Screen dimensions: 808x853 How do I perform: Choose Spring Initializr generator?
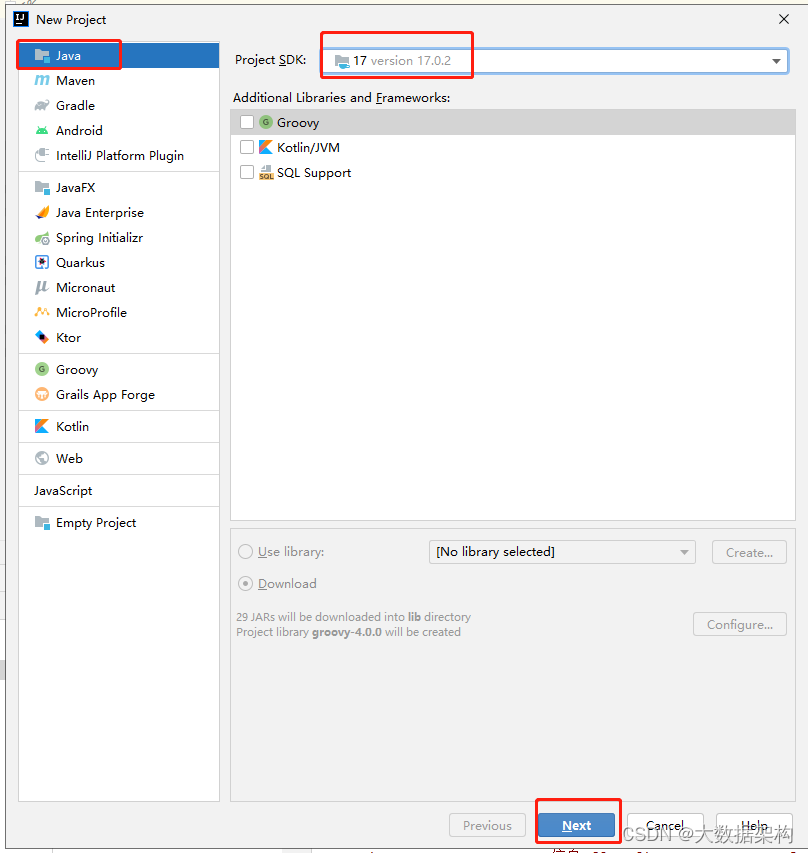coord(119,238)
